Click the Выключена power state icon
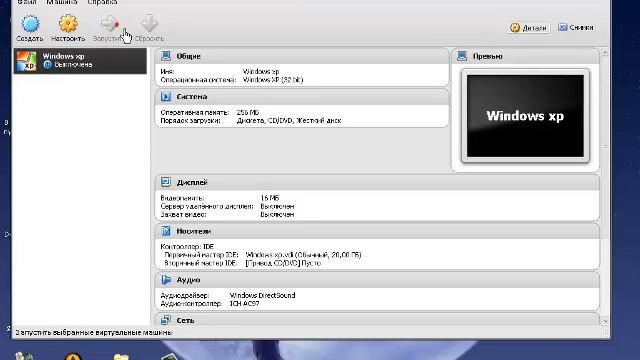 click(48, 64)
